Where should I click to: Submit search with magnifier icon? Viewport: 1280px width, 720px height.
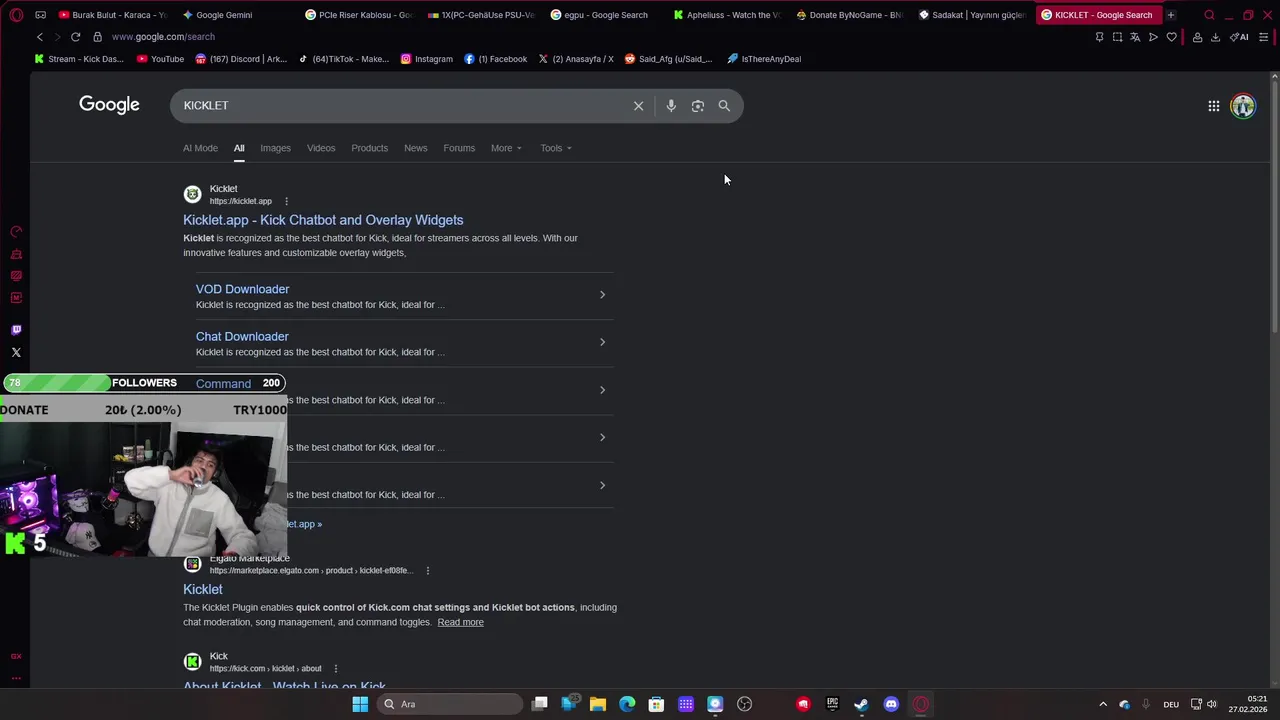point(724,106)
